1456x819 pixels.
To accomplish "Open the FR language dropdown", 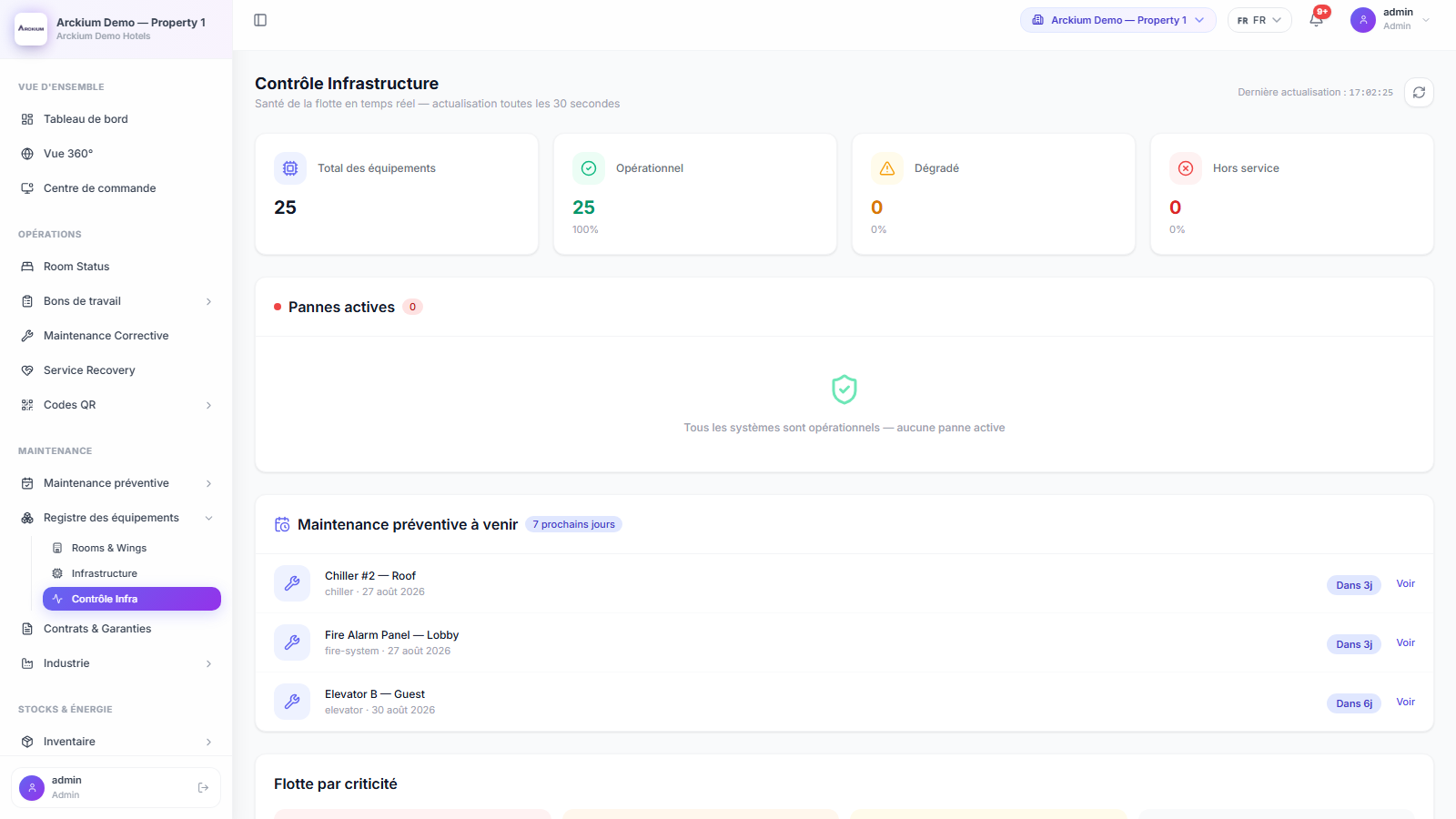I will click(1259, 20).
